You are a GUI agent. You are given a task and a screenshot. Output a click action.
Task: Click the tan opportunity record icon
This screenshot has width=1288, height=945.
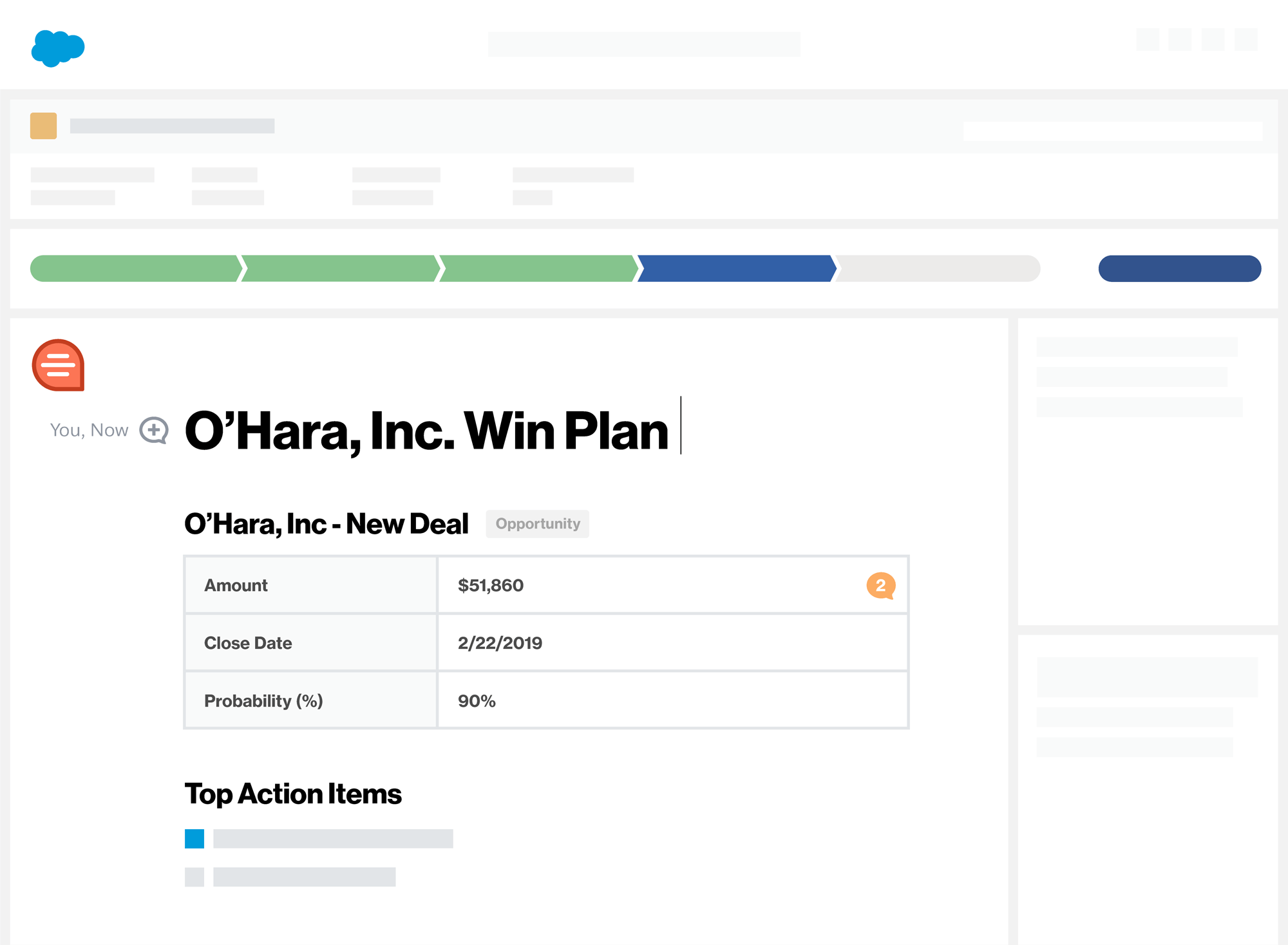[43, 126]
